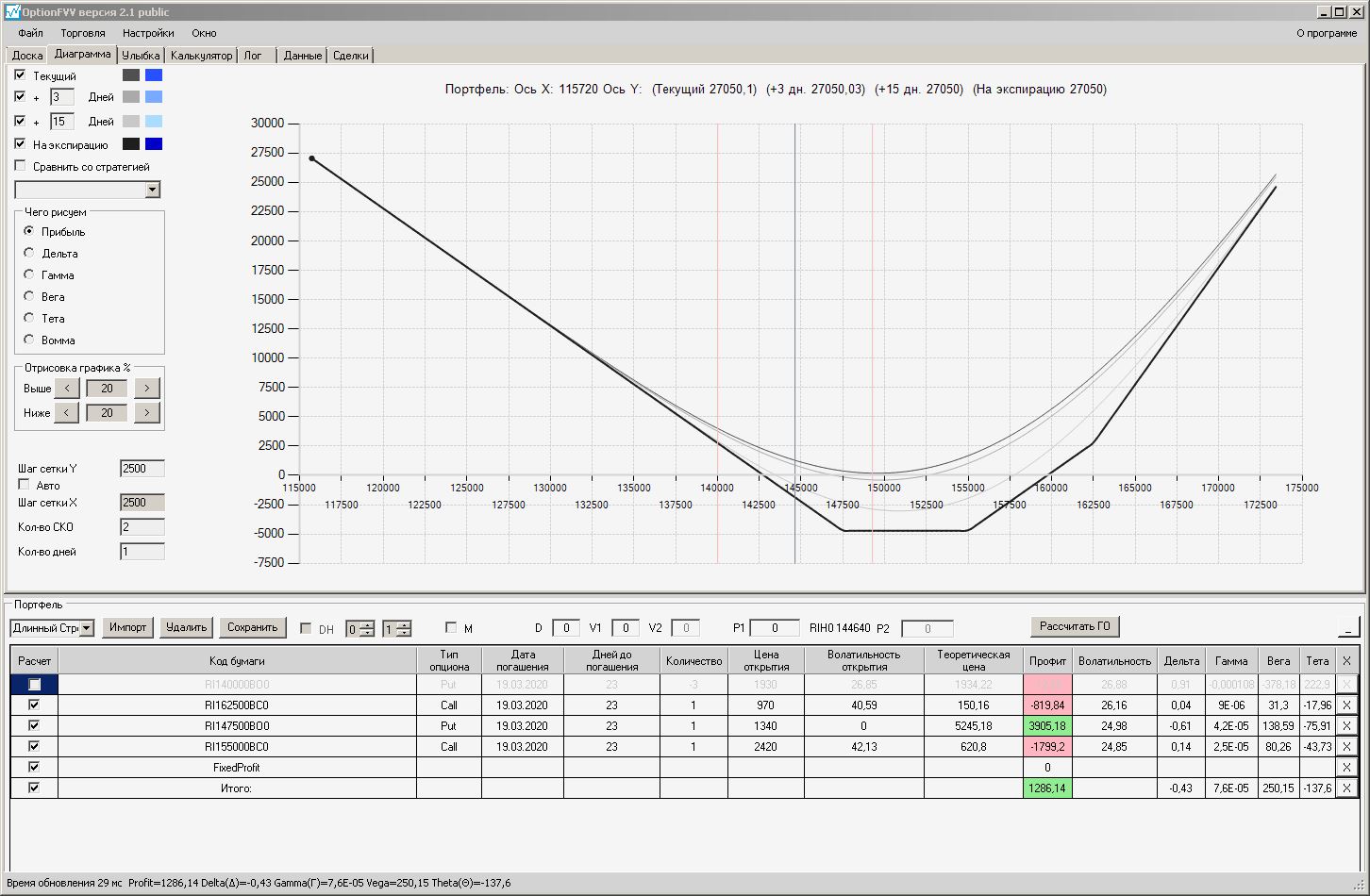Select the Дельта radio button
The image size is (1370, 896).
29,253
